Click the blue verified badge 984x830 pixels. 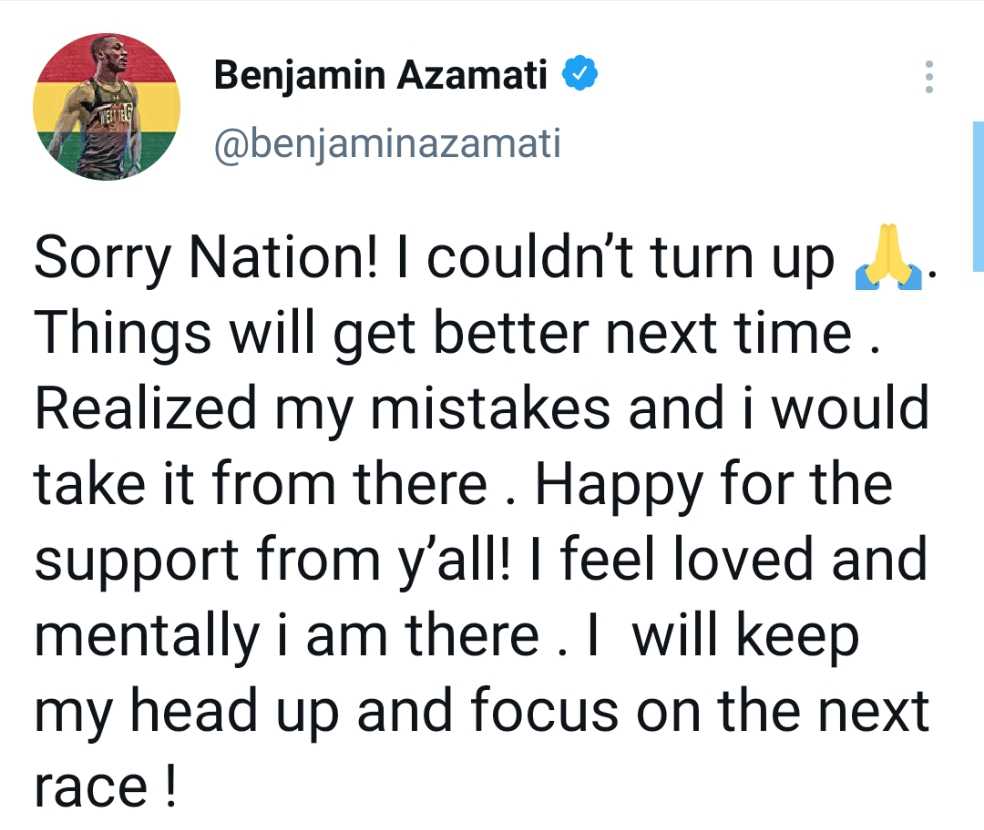coord(581,75)
